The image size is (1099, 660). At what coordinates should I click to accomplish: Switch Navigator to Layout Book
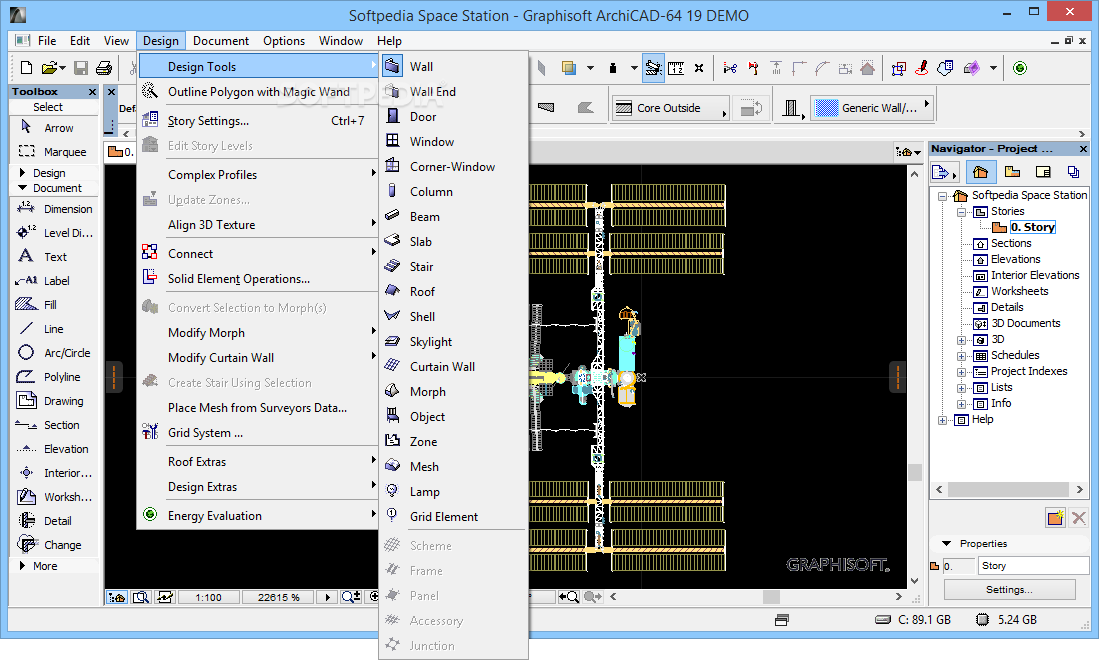(x=1043, y=172)
